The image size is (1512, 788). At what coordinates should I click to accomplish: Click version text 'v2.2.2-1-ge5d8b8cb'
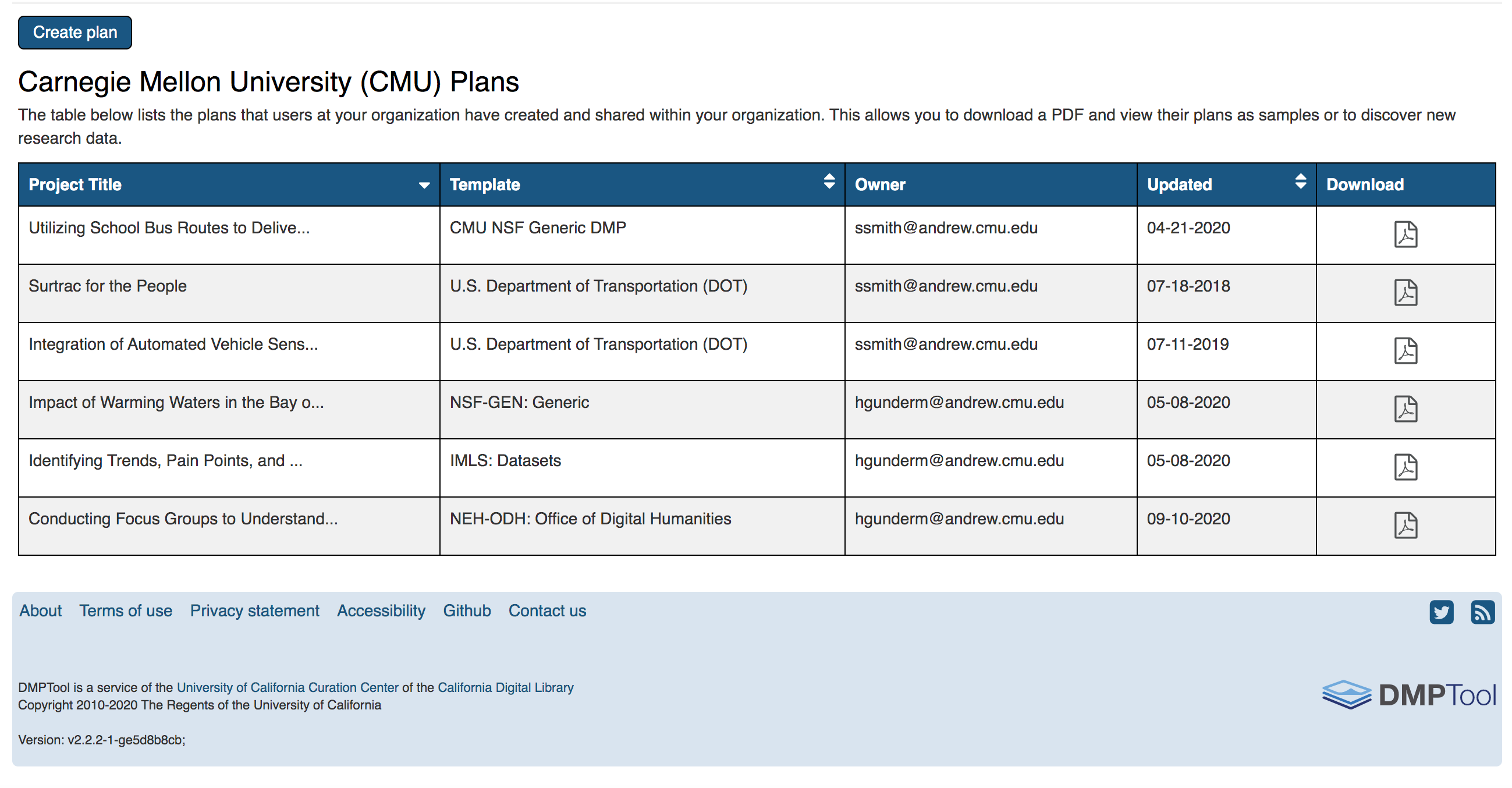point(125,739)
